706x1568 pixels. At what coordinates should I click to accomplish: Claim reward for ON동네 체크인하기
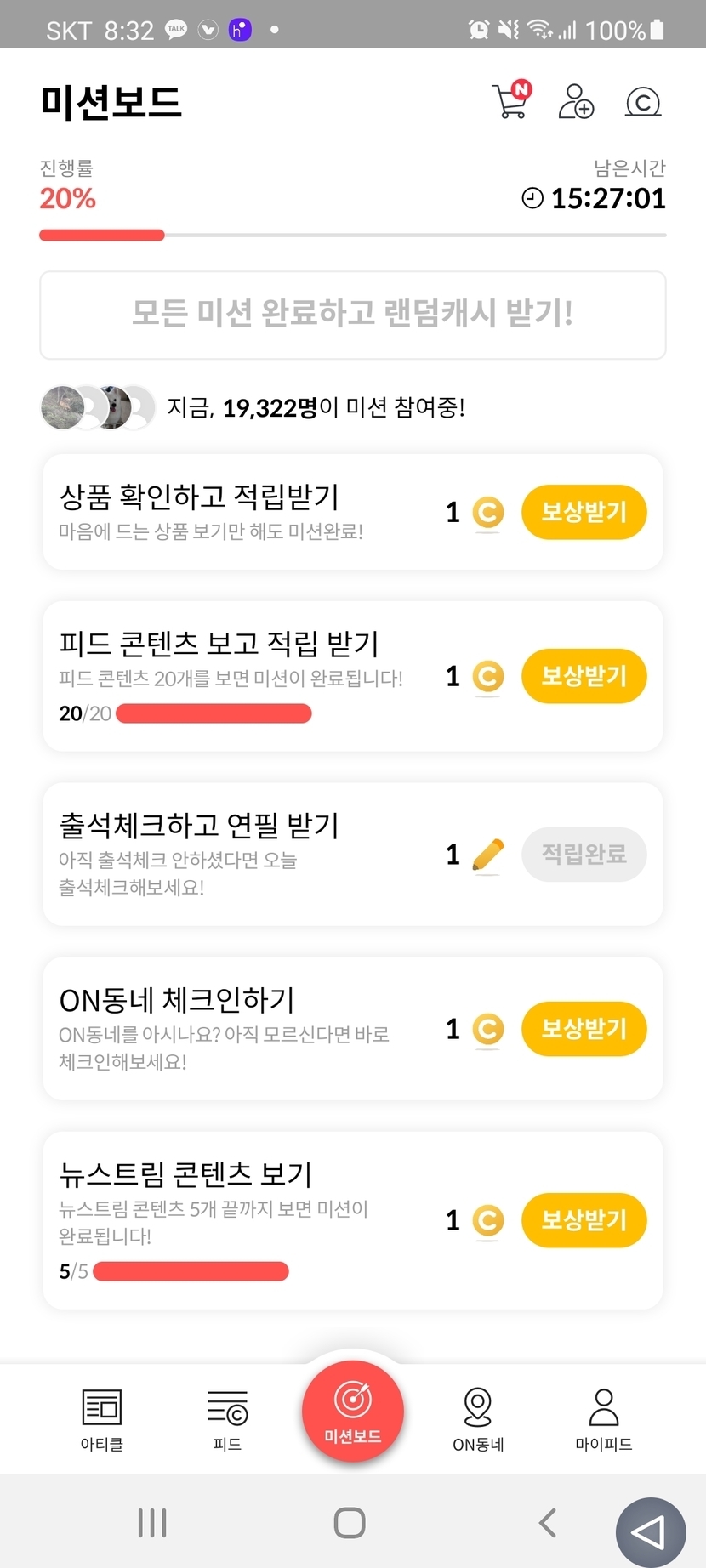coord(584,1029)
